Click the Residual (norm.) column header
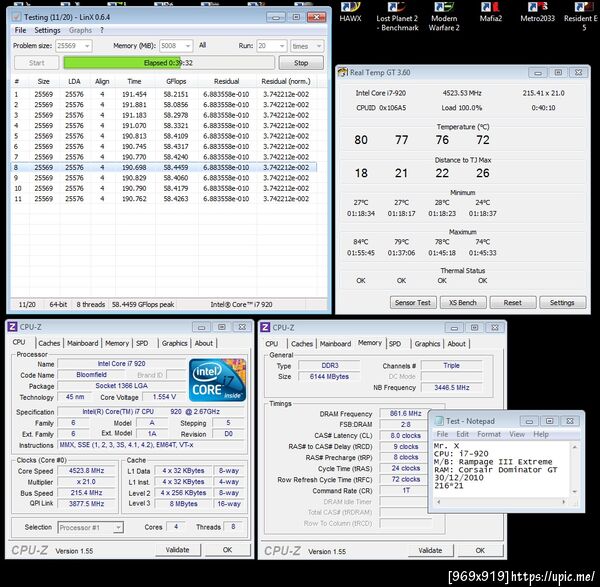This screenshot has height=587, width=600. click(286, 81)
